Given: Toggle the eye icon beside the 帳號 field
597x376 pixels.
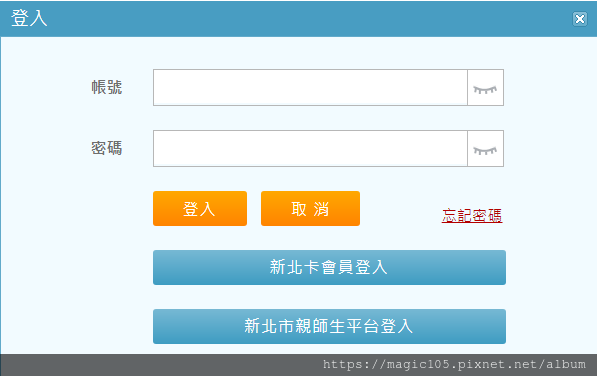Looking at the screenshot, I should (485, 88).
